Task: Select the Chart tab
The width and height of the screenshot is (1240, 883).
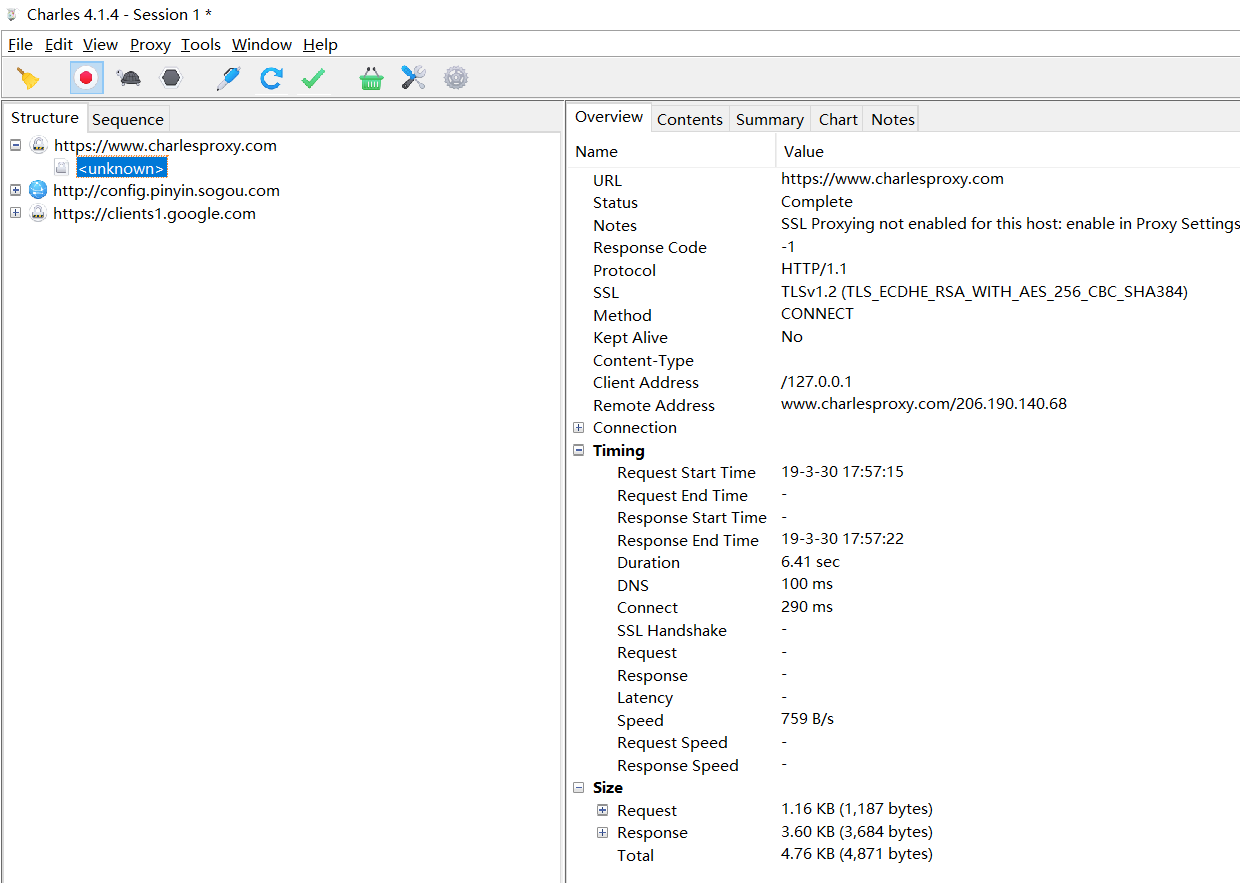Action: (838, 119)
